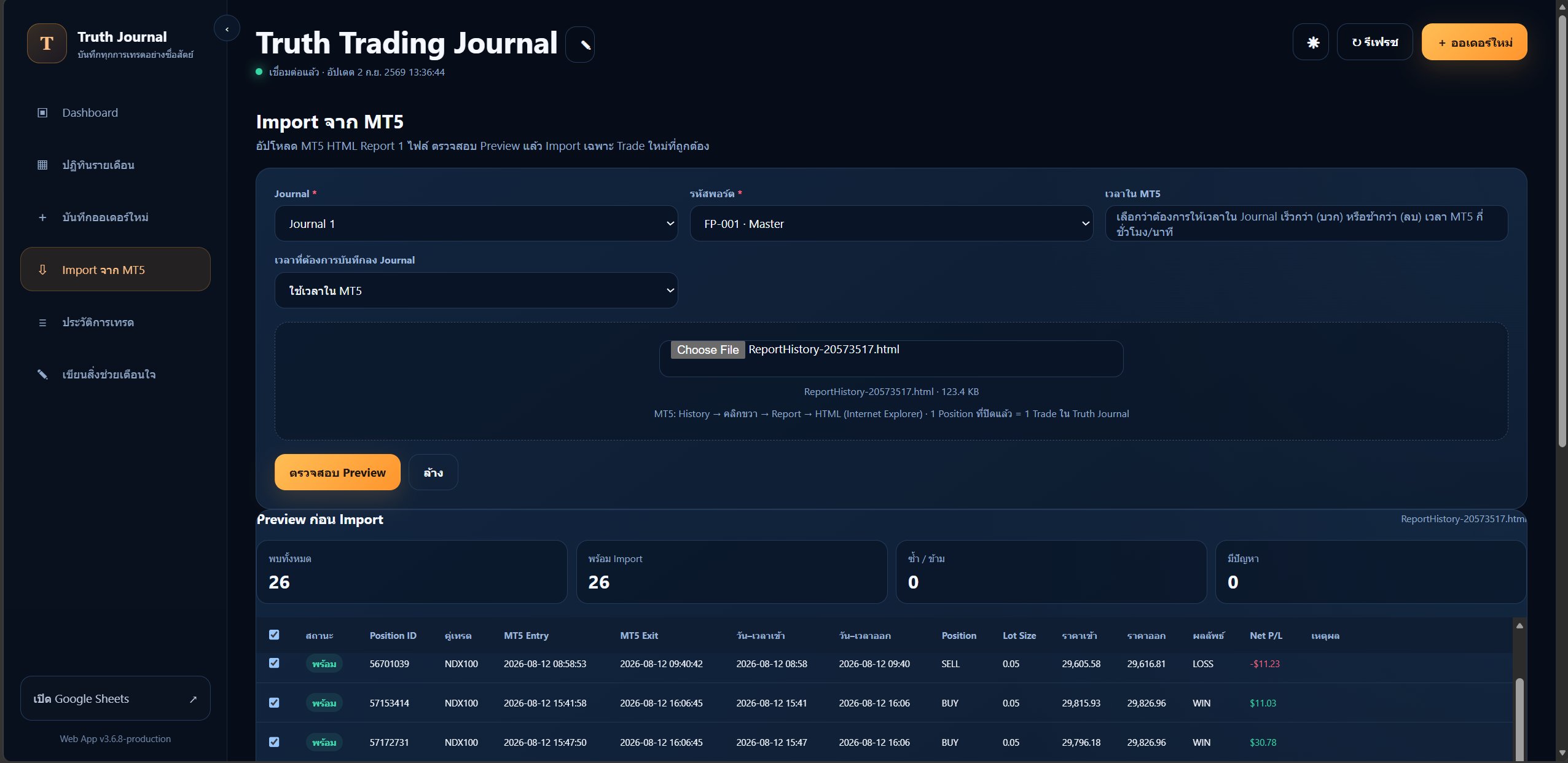Open the รหัสพอร์ต dropdown showing FP-001 · Master
Viewport: 1568px width, 763px height.
click(892, 224)
